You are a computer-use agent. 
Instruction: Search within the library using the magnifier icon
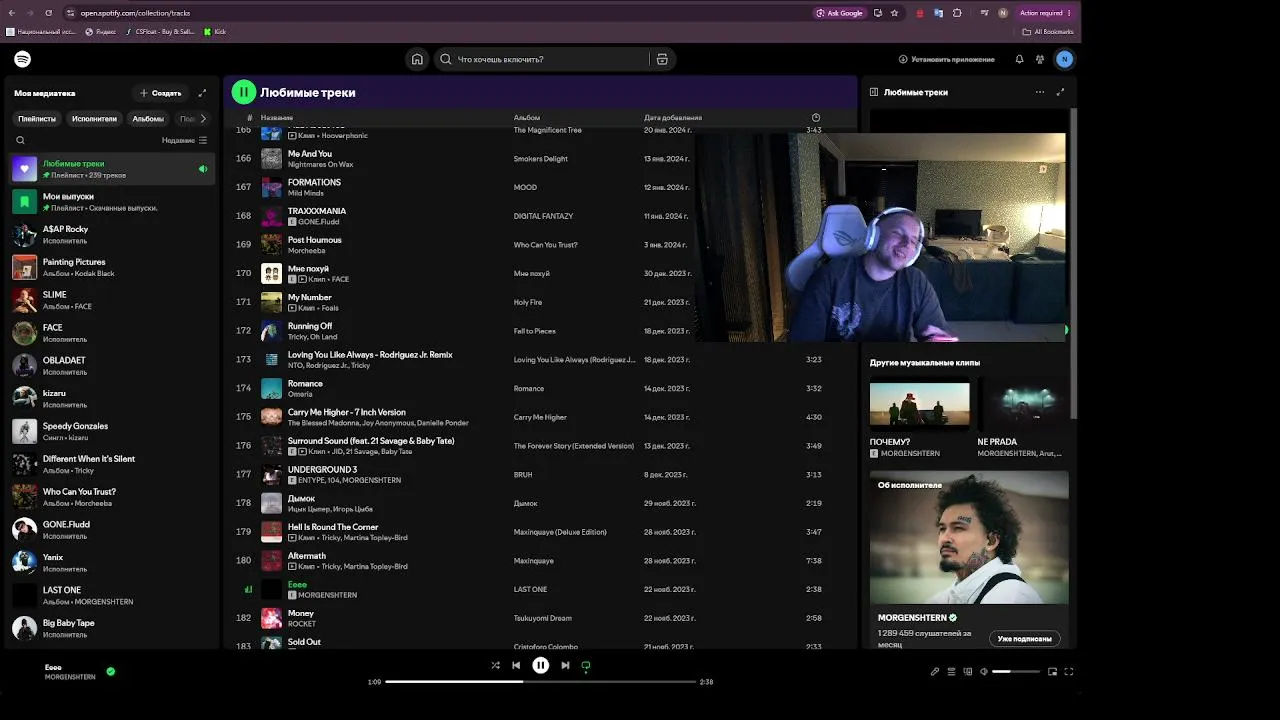click(x=20, y=140)
